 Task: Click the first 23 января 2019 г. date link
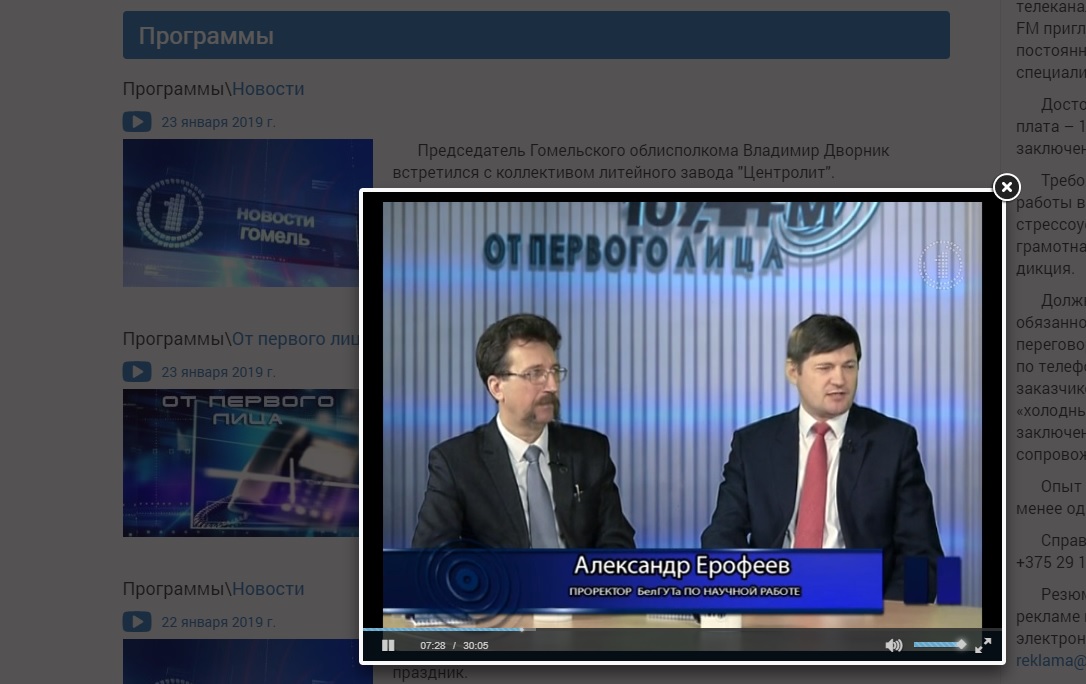pos(218,122)
